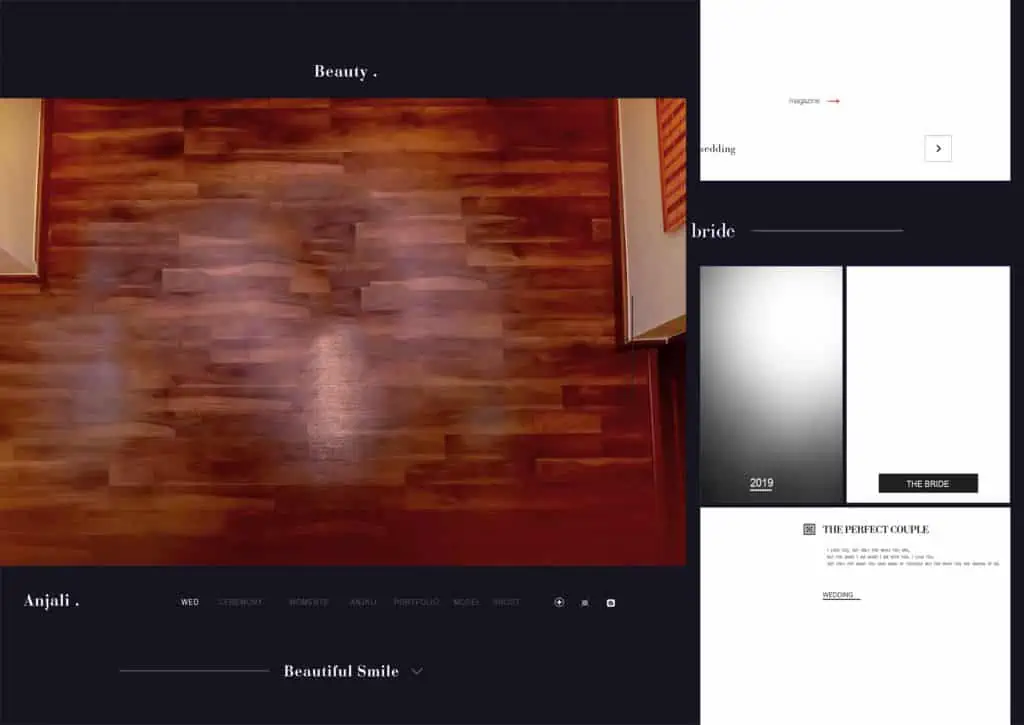
Task: Click the rounded camera-style icon in navbar
Action: pos(611,603)
